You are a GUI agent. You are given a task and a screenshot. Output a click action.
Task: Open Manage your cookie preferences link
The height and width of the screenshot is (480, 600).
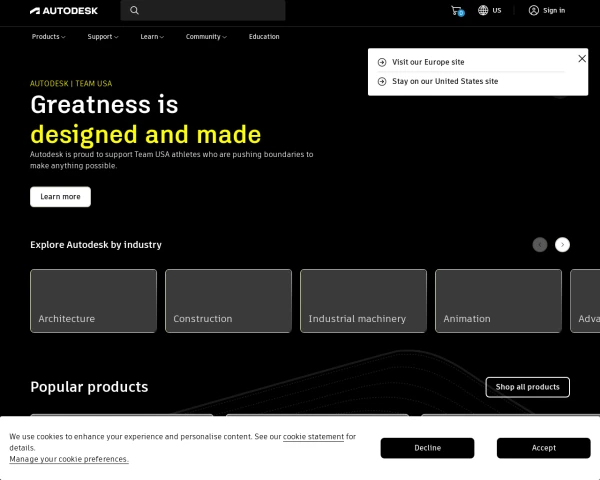click(69, 459)
